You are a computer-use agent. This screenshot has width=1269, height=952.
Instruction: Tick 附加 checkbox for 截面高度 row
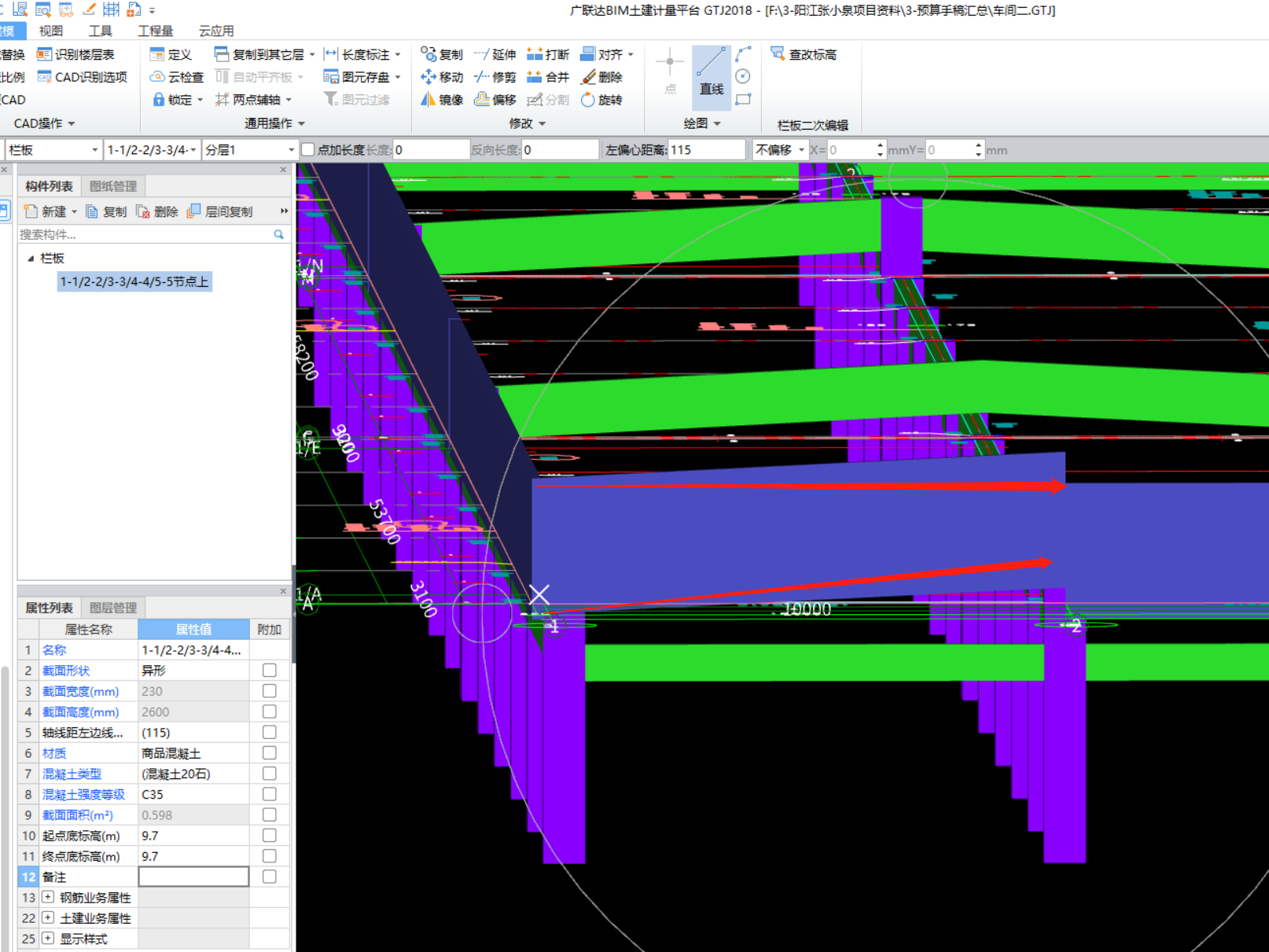270,711
